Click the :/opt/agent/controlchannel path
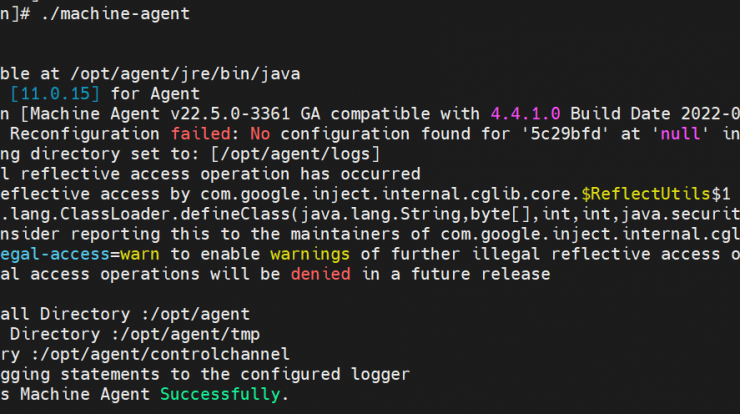The image size is (740, 414). pos(160,355)
